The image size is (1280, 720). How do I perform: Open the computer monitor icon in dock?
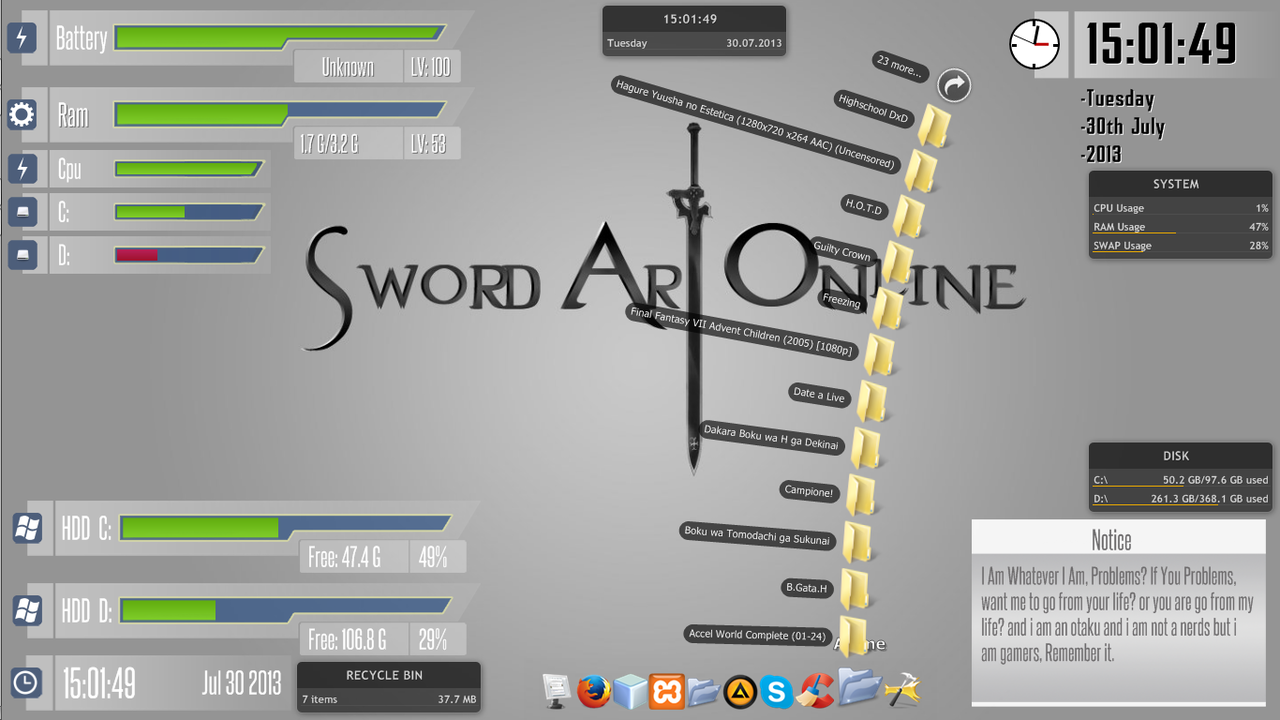tap(556, 690)
